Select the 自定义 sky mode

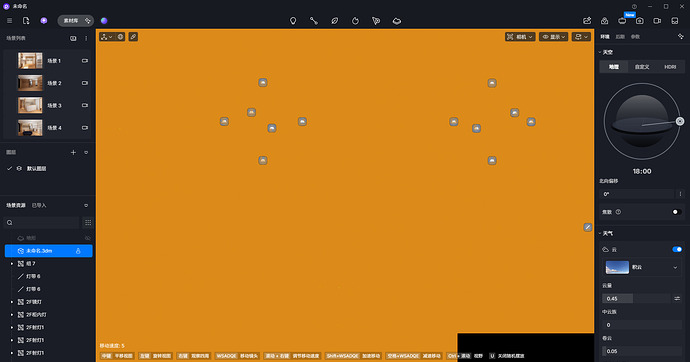(642, 67)
